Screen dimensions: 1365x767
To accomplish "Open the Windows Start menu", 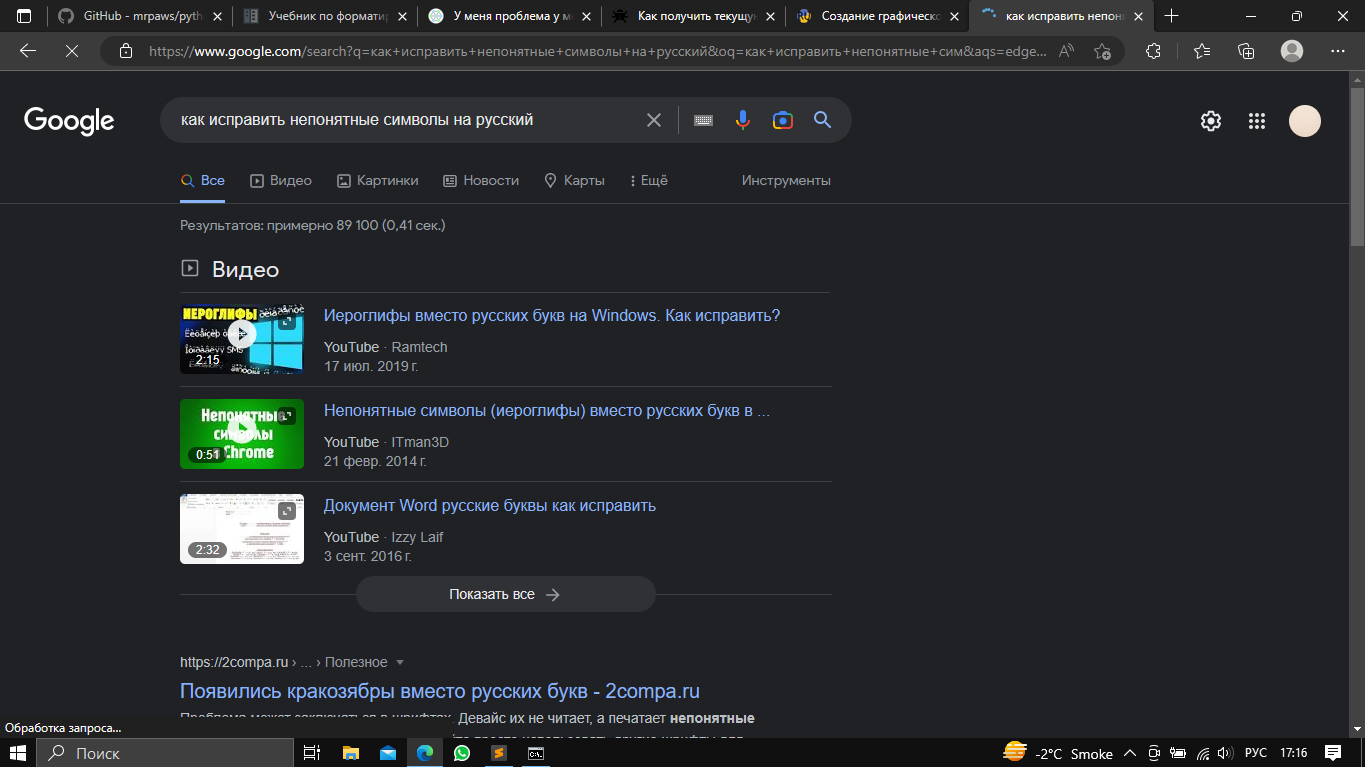I will coord(18,753).
